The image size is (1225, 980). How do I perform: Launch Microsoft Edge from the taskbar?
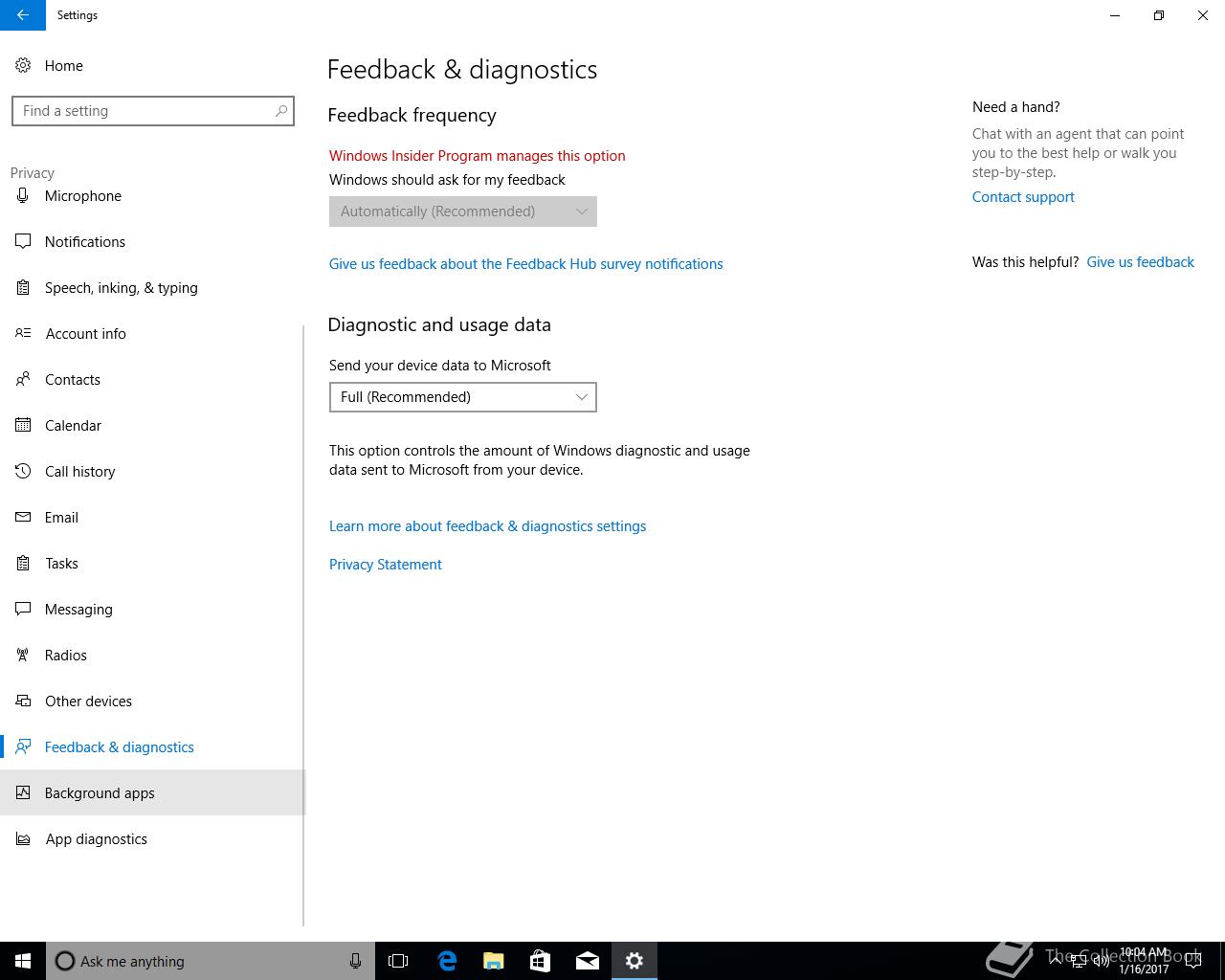[446, 961]
